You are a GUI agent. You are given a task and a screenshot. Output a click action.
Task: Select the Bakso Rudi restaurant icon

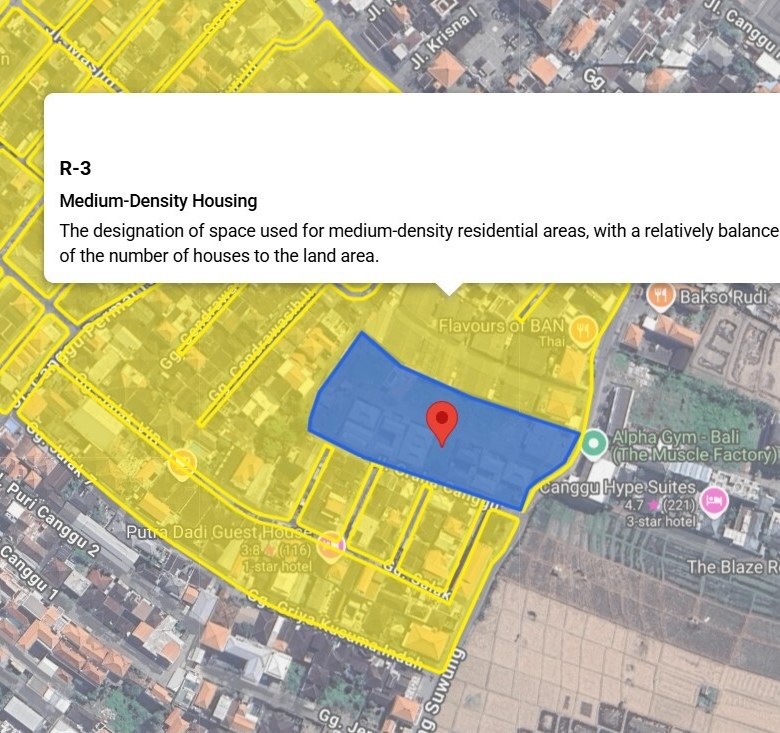tap(660, 296)
